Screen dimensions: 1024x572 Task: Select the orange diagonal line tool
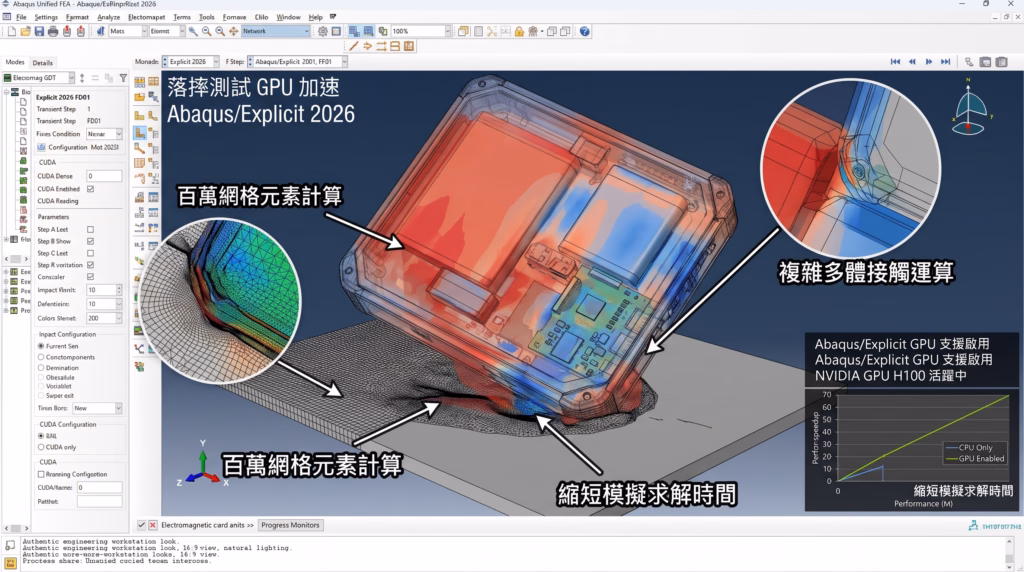click(353, 46)
